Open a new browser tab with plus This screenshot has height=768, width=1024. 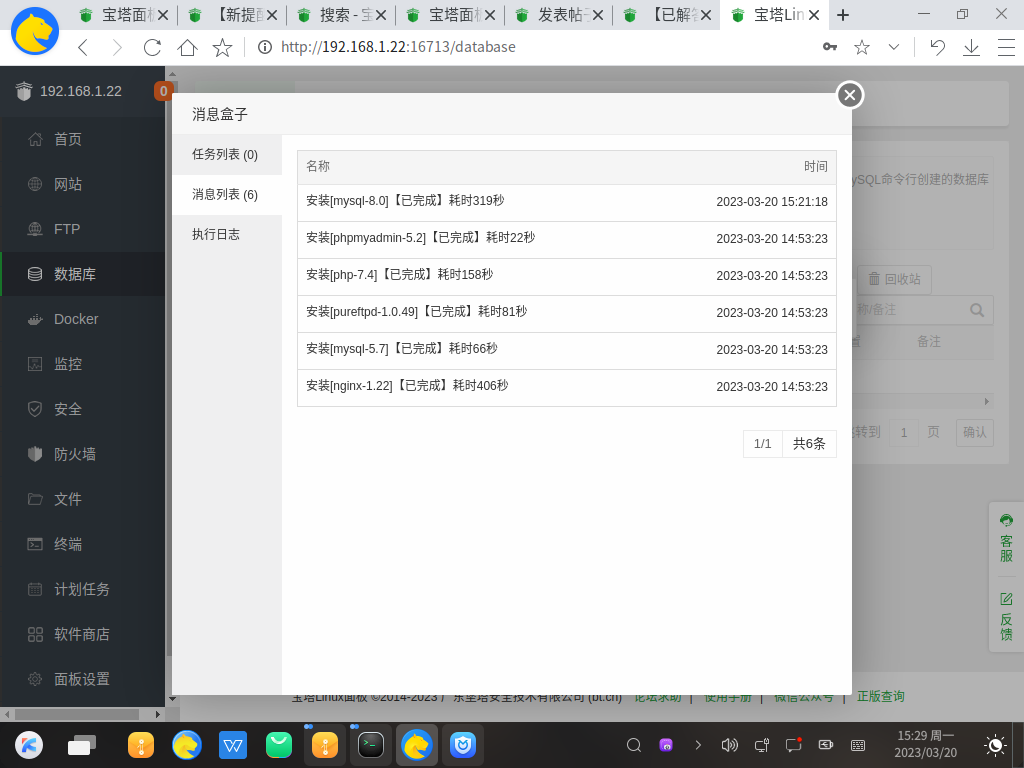pos(843,15)
